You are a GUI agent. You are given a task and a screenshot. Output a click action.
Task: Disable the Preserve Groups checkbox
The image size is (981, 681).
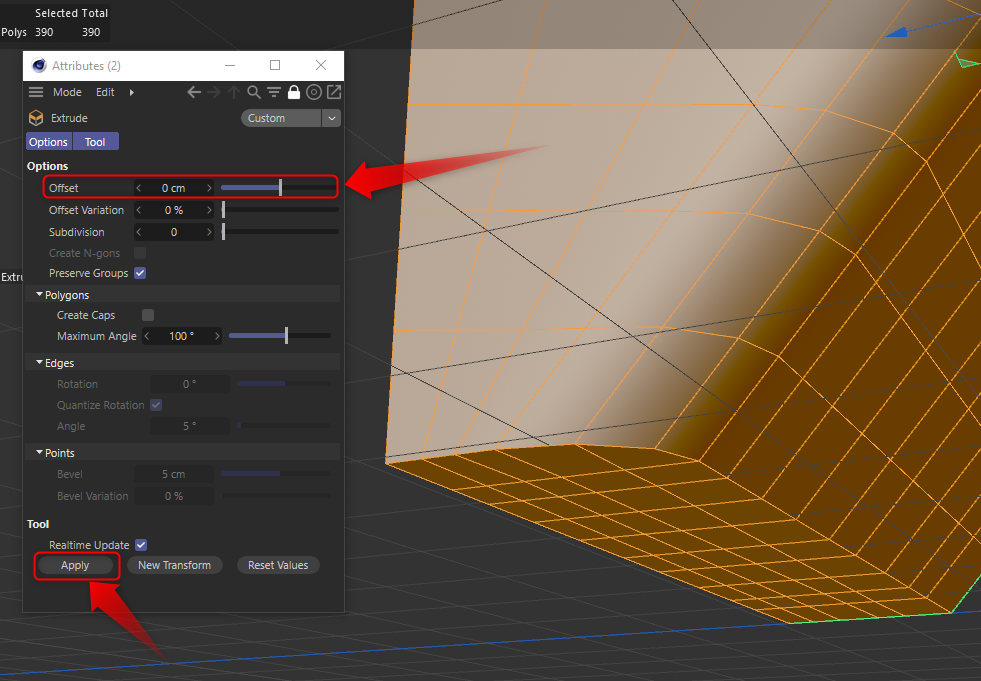coord(140,273)
